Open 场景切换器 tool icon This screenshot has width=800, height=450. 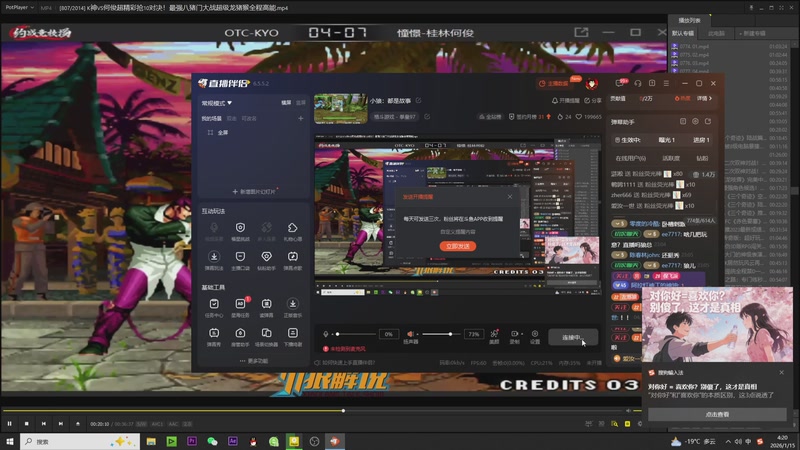266,337
